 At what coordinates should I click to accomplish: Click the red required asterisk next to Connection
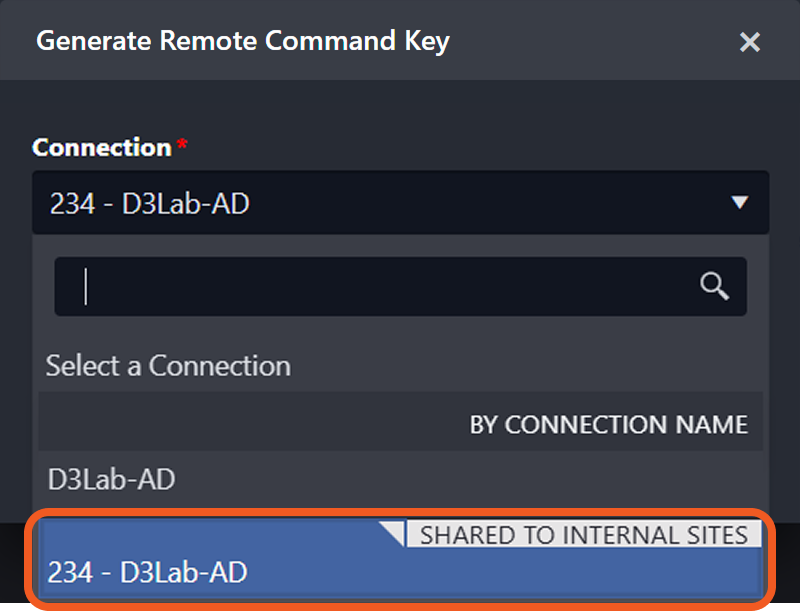pos(182,146)
